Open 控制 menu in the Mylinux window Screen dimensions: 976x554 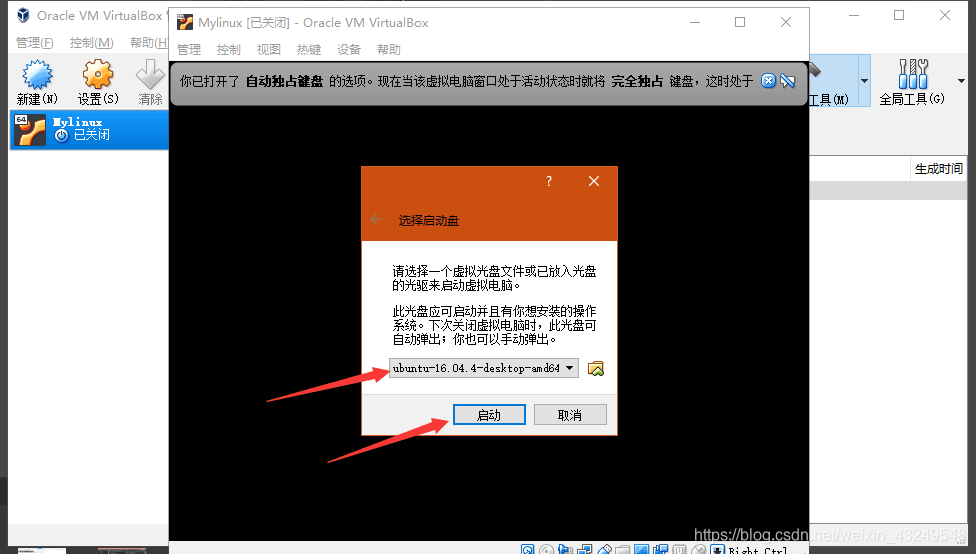[x=228, y=49]
